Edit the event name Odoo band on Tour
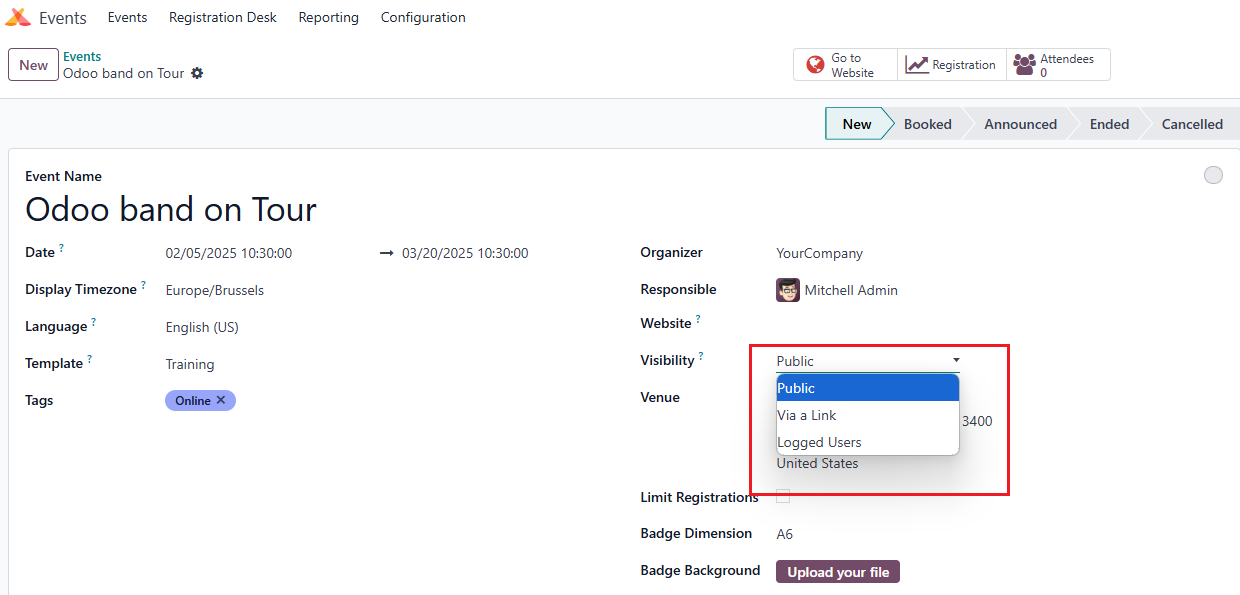 click(x=171, y=209)
